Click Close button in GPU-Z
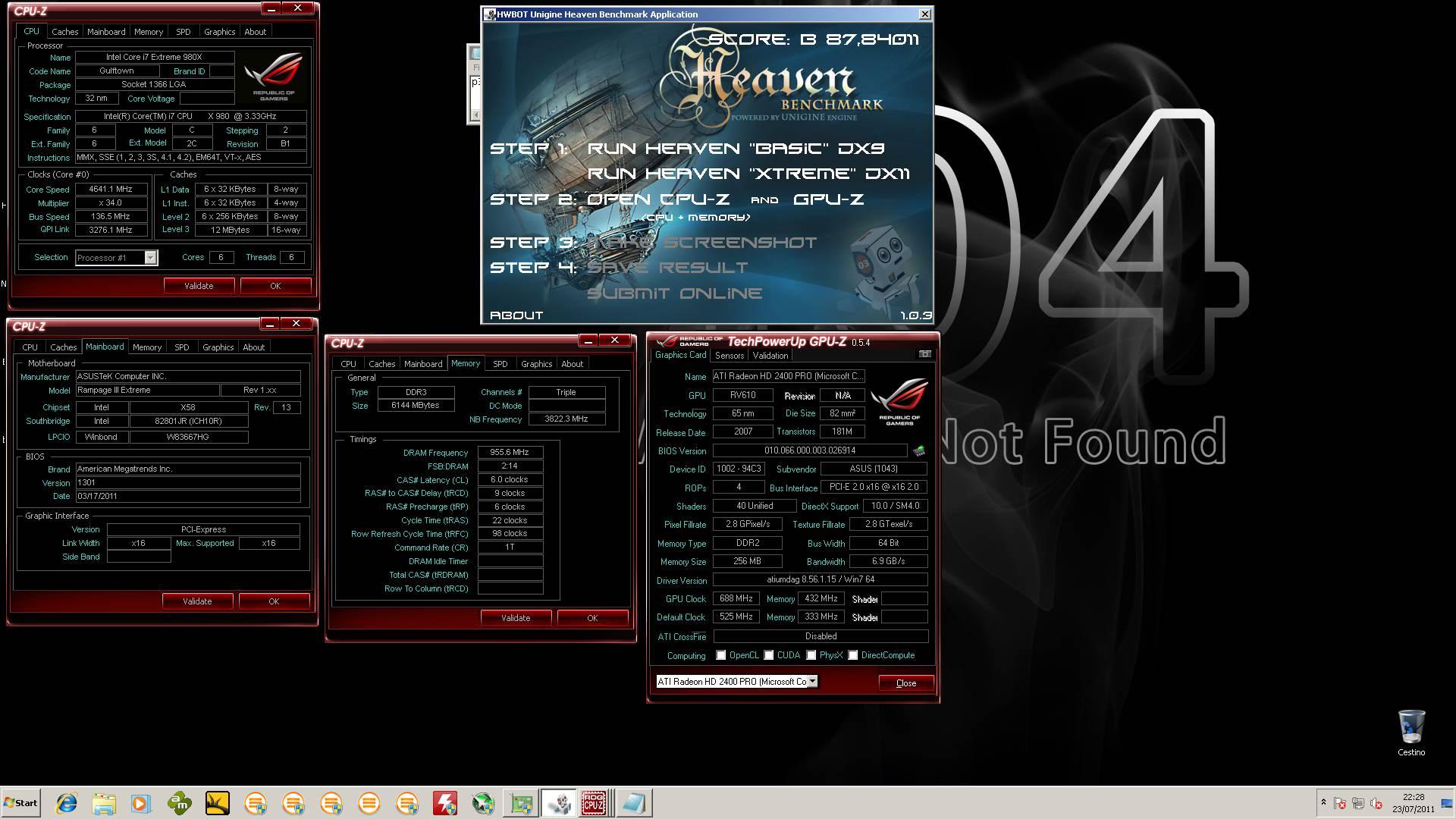The height and width of the screenshot is (819, 1456). click(906, 683)
